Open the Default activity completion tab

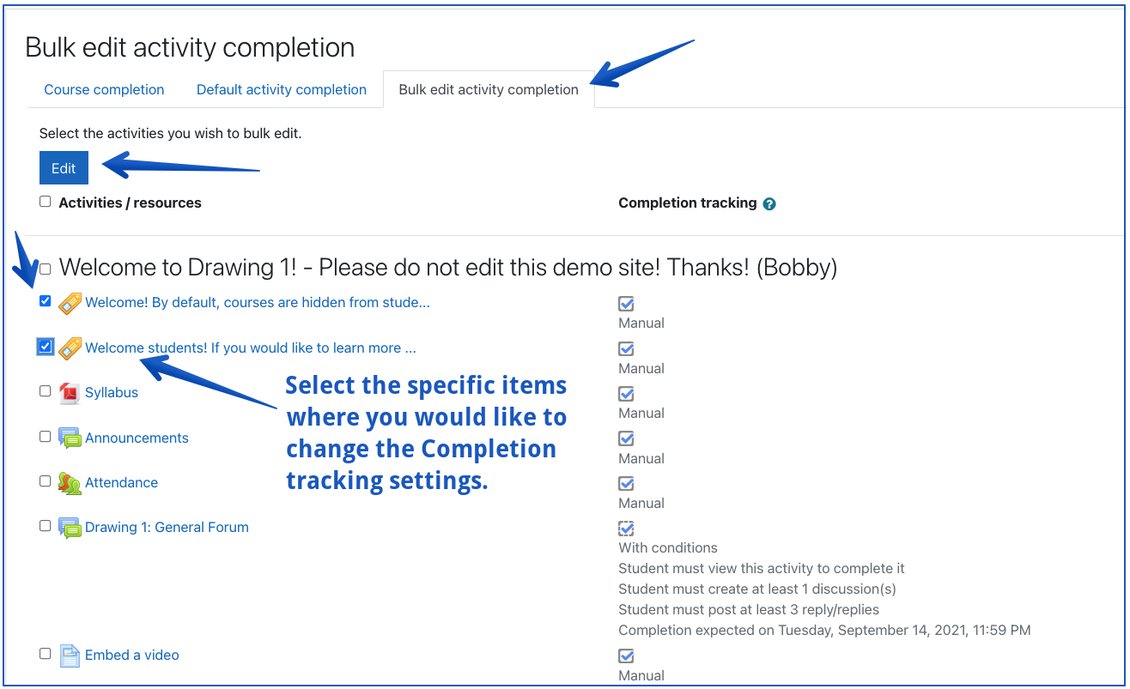281,89
